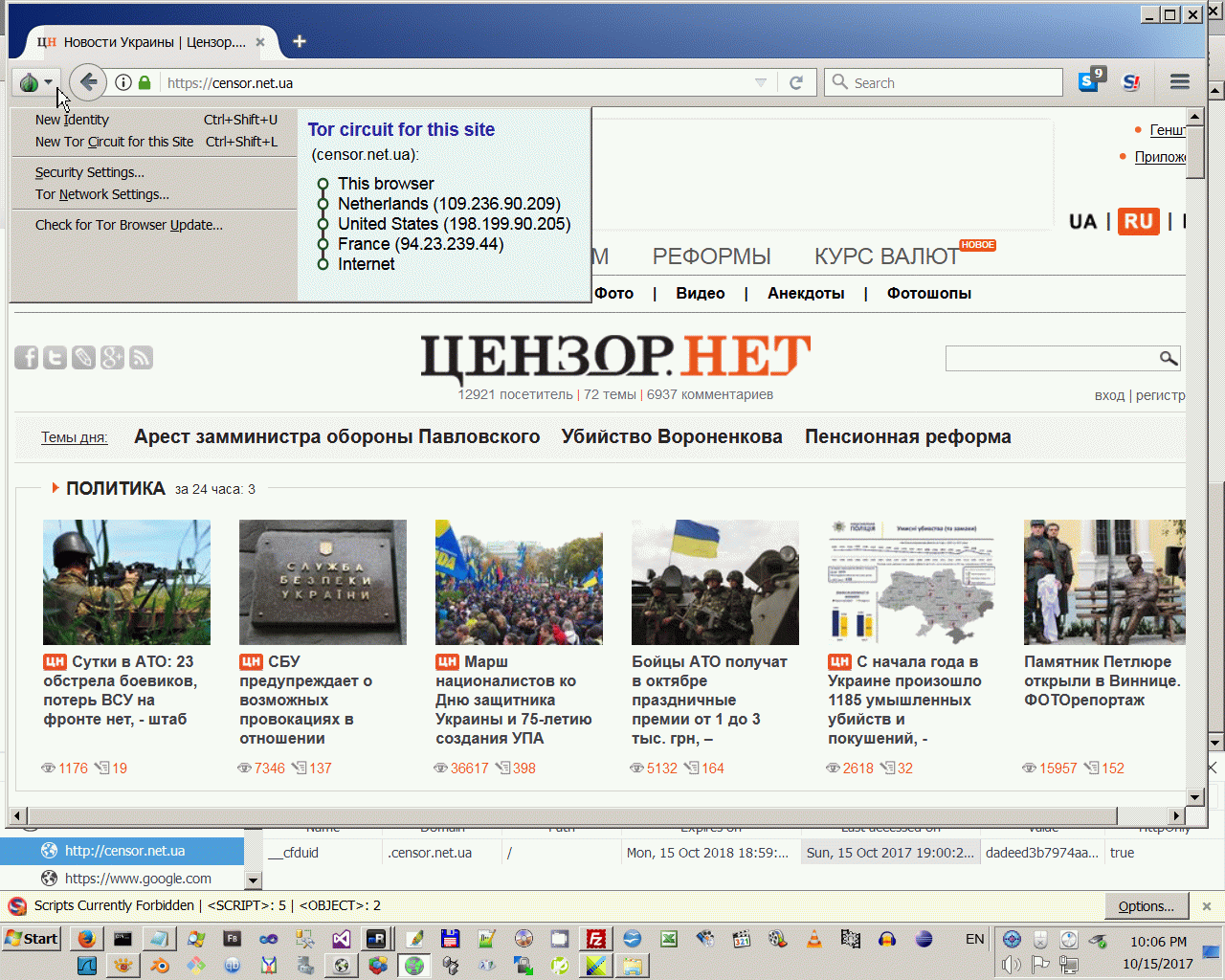1225x980 pixels.
Task: Open the command prompt taskbar icon
Action: coord(123,939)
